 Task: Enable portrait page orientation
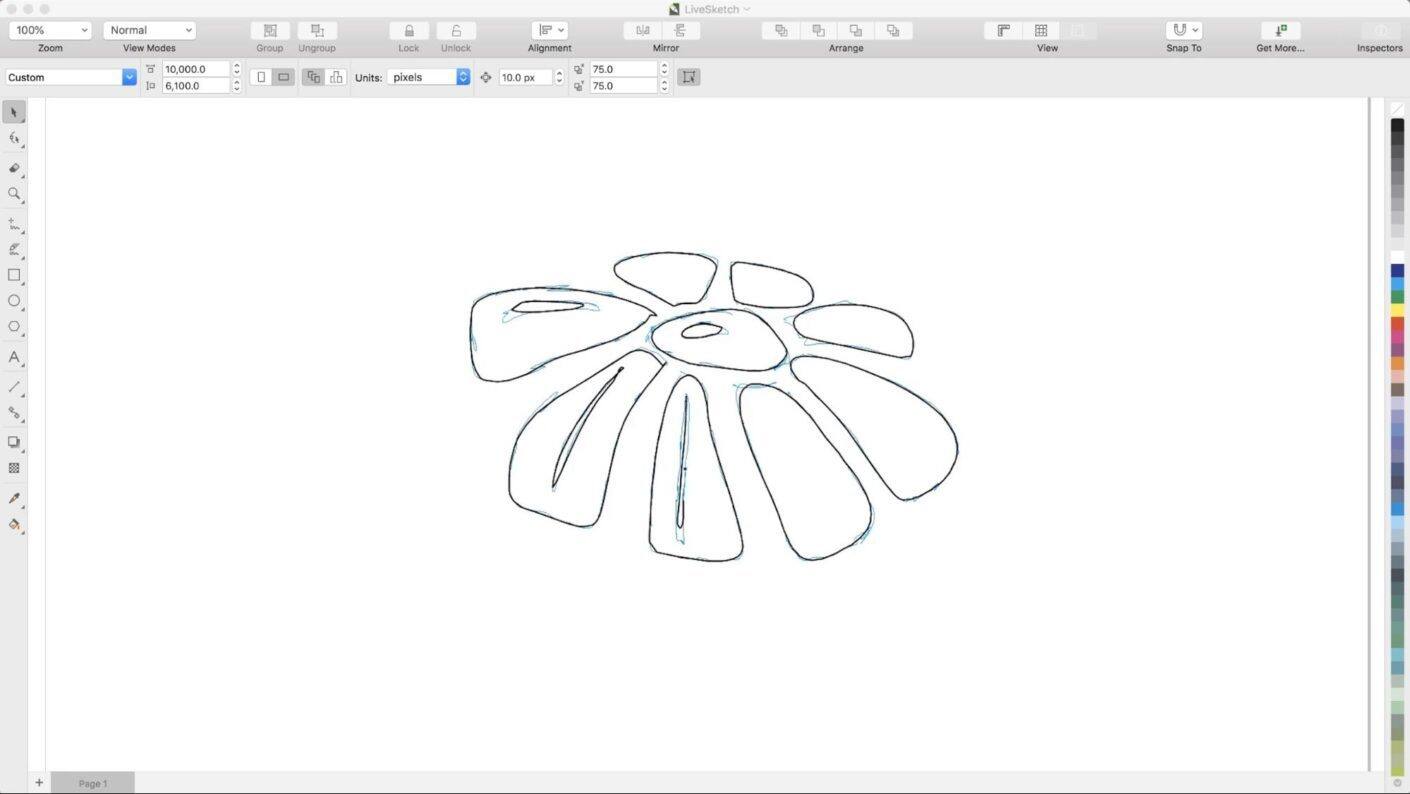click(x=260, y=76)
